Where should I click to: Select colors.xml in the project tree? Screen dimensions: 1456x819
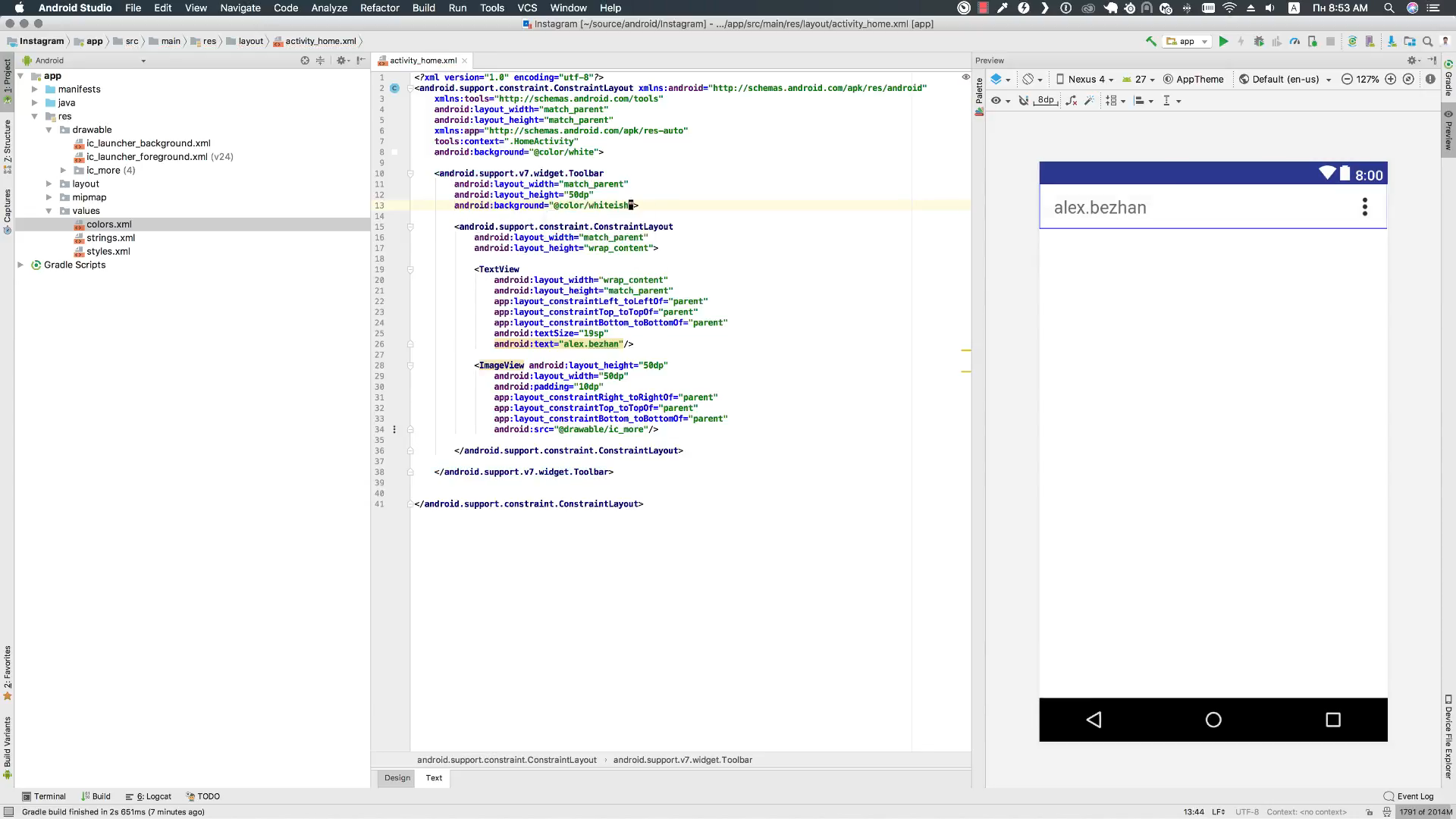108,224
